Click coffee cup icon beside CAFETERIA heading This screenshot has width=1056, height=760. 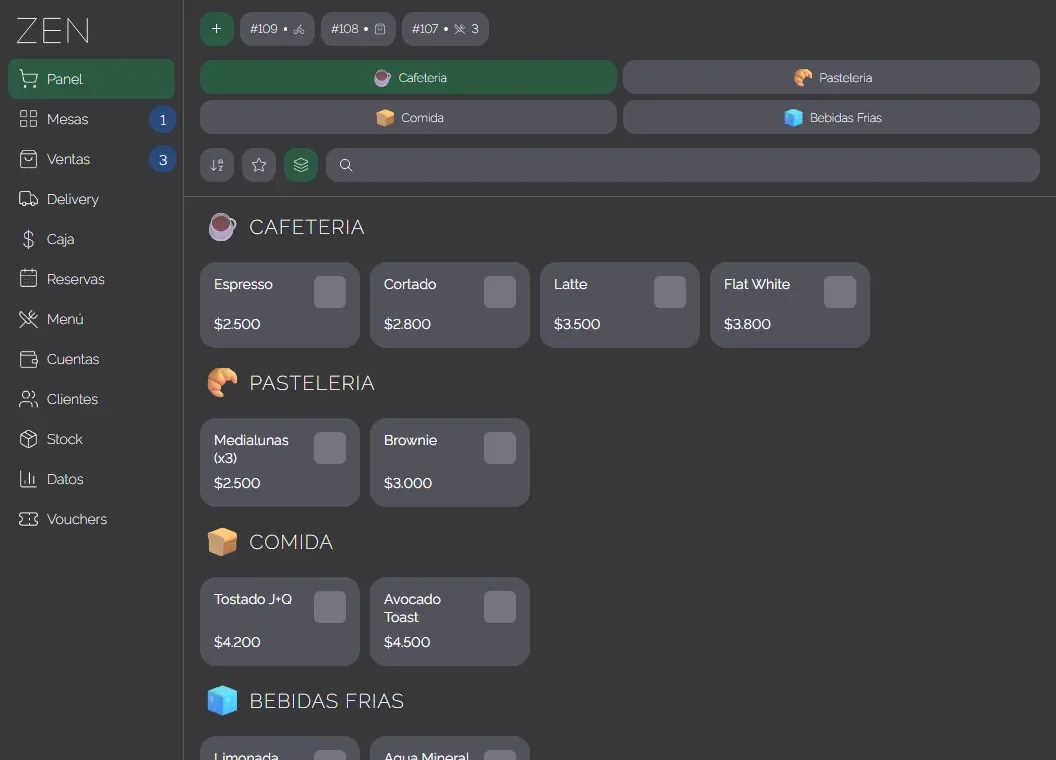222,227
